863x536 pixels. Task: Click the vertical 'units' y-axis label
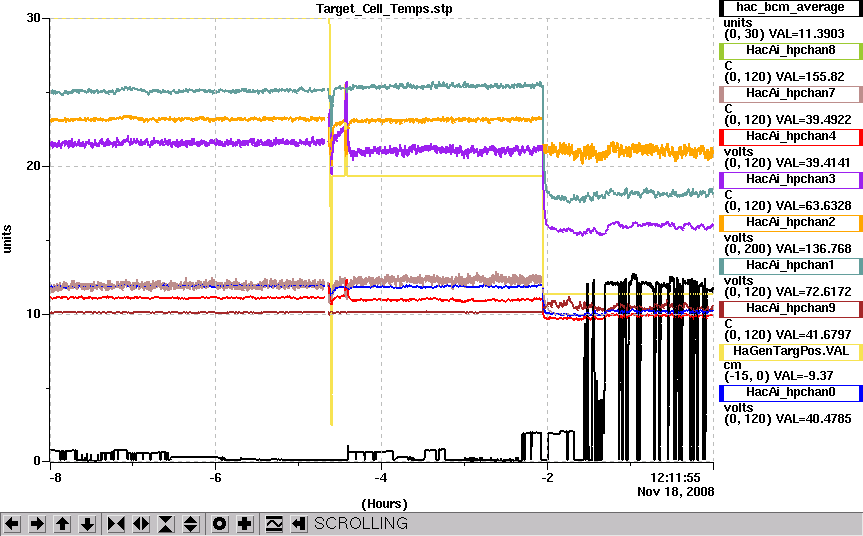click(x=7, y=239)
